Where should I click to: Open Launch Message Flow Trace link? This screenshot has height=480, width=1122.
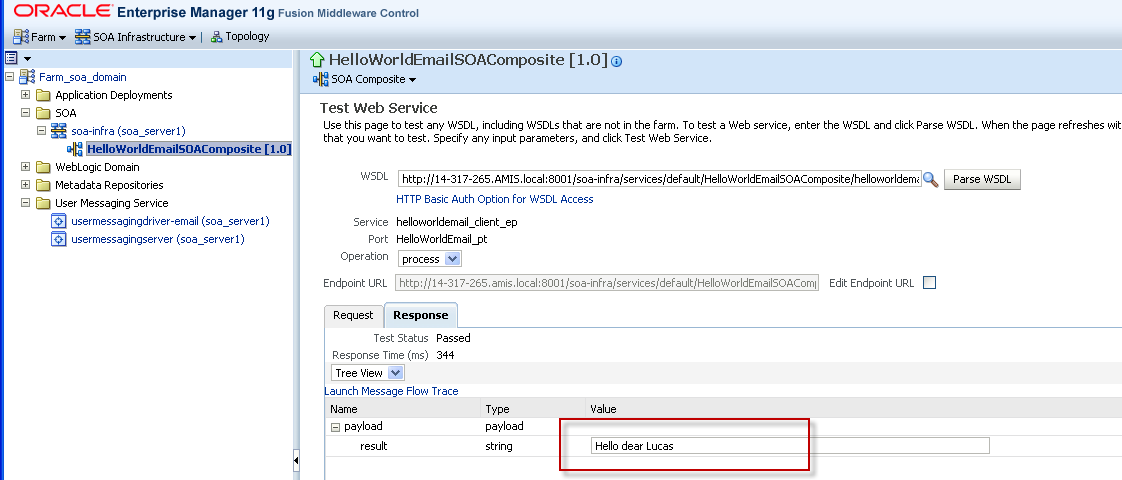pyautogui.click(x=391, y=391)
